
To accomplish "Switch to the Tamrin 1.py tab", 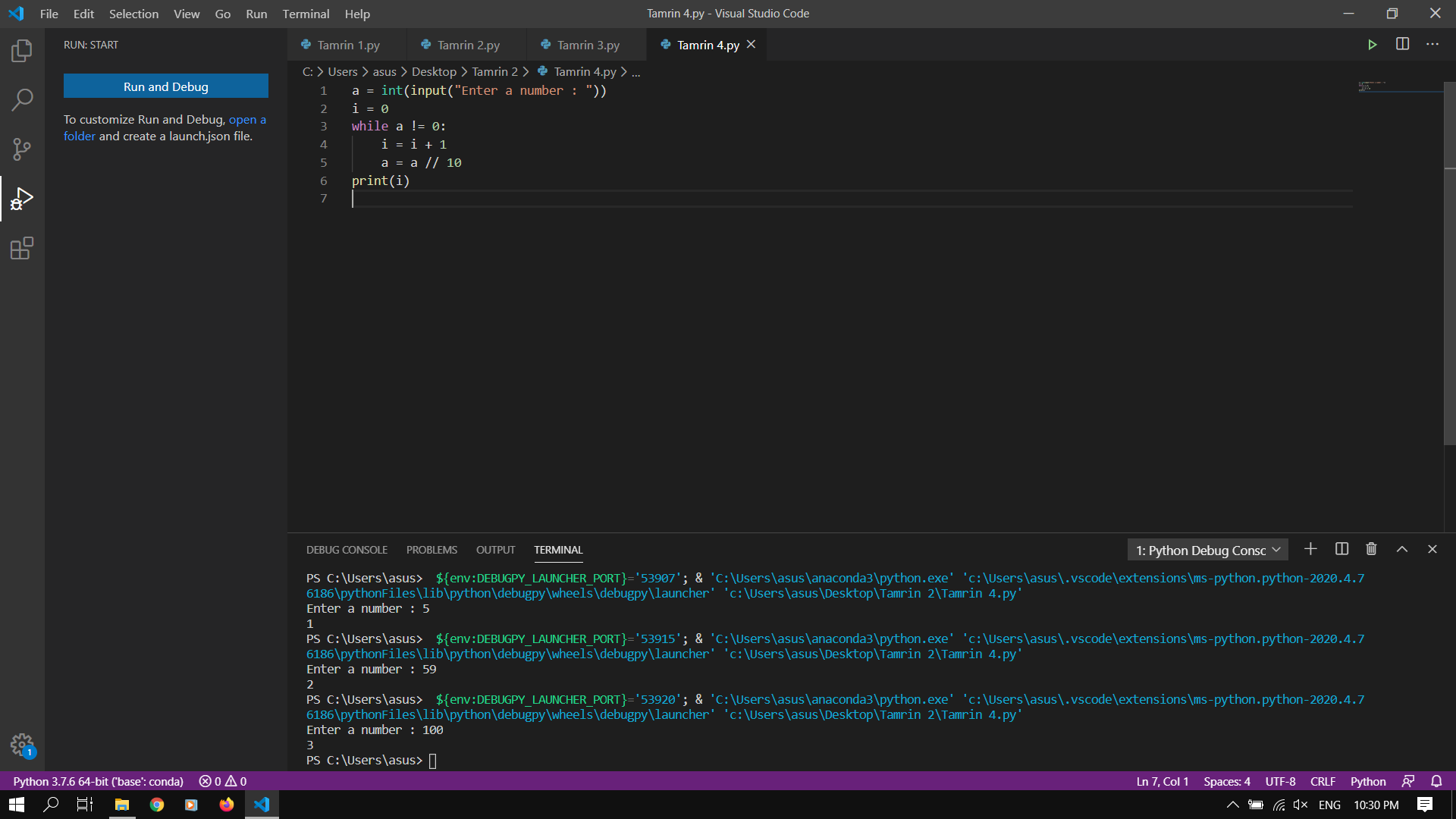I will (347, 45).
